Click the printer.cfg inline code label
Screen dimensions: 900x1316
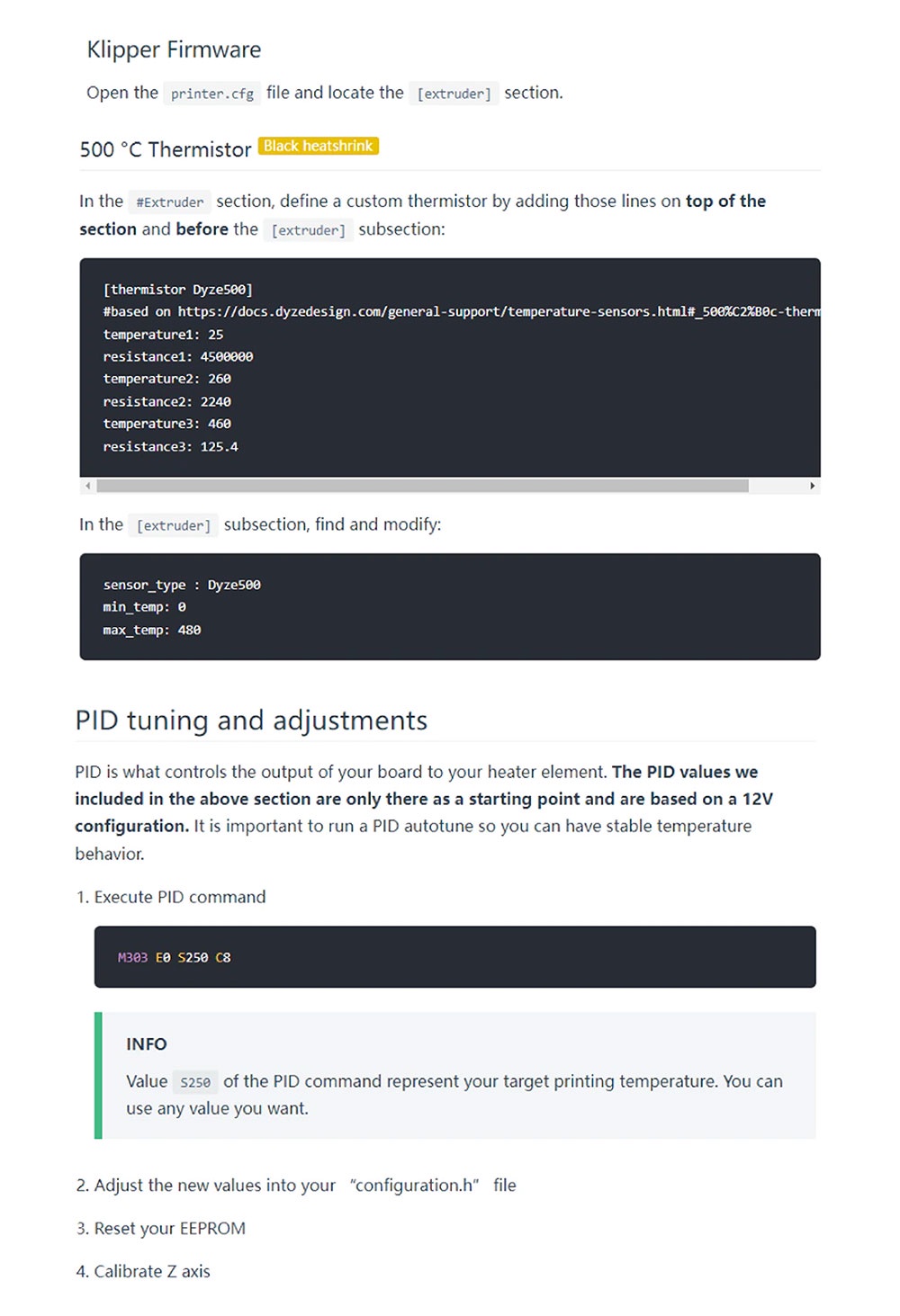click(212, 94)
